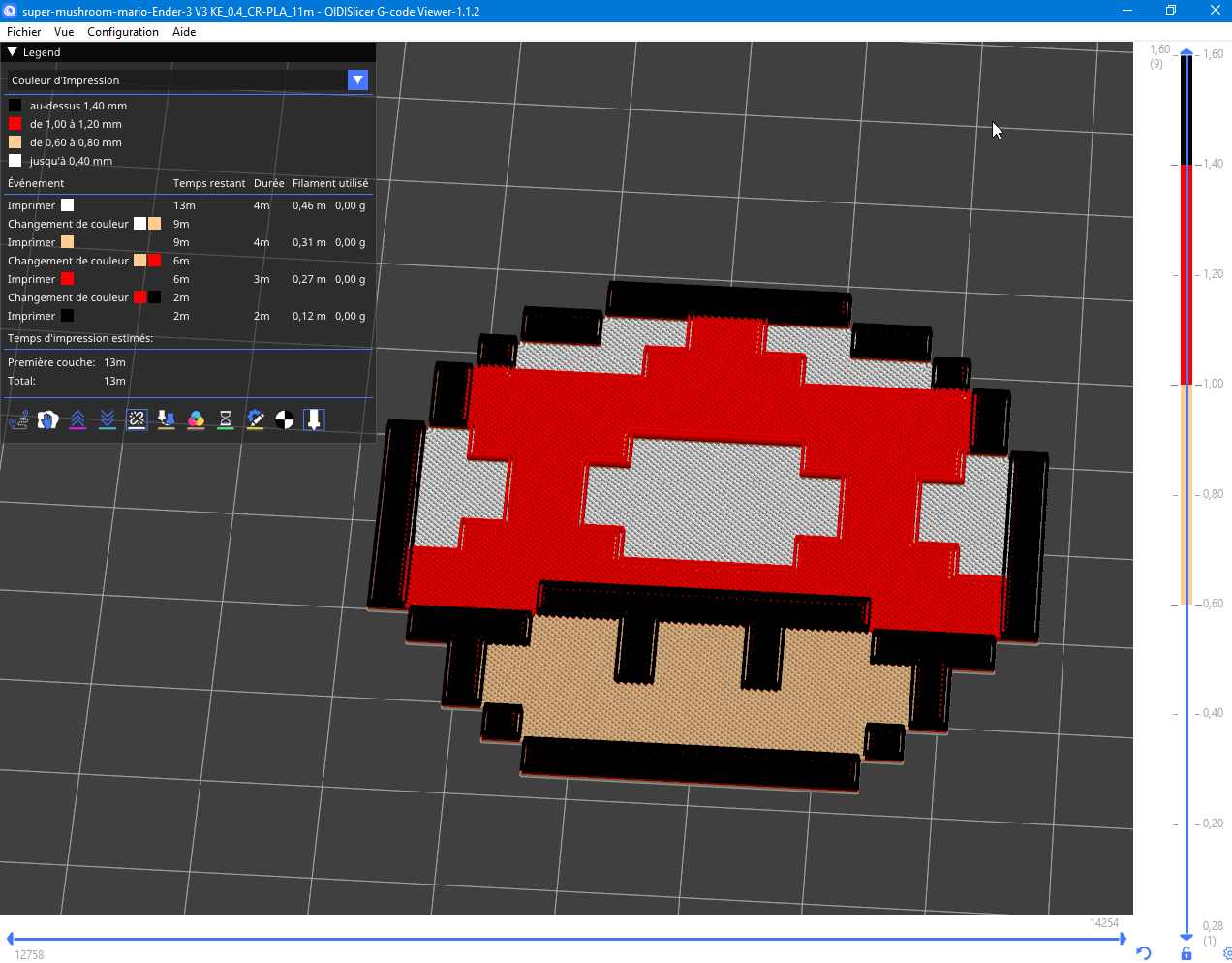Open the Configuration menu
Image resolution: width=1232 pixels, height=963 pixels.
122,32
